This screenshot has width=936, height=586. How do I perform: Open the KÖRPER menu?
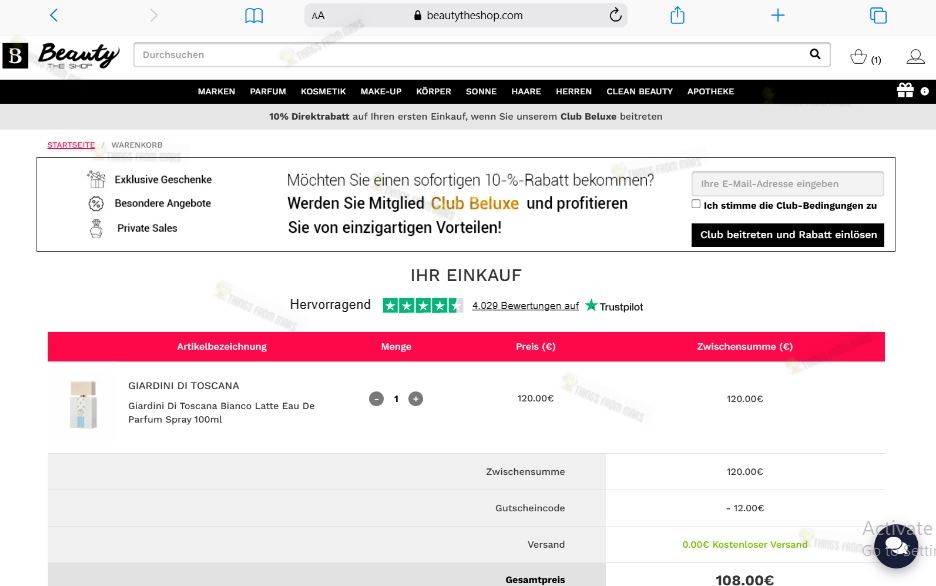pos(433,91)
